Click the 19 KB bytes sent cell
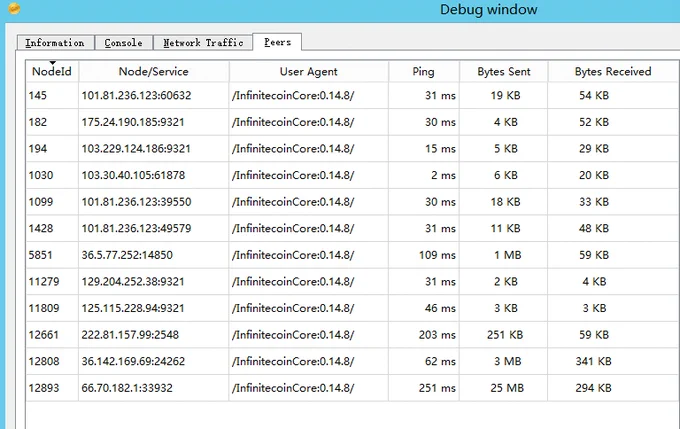The image size is (680, 429). 505,95
